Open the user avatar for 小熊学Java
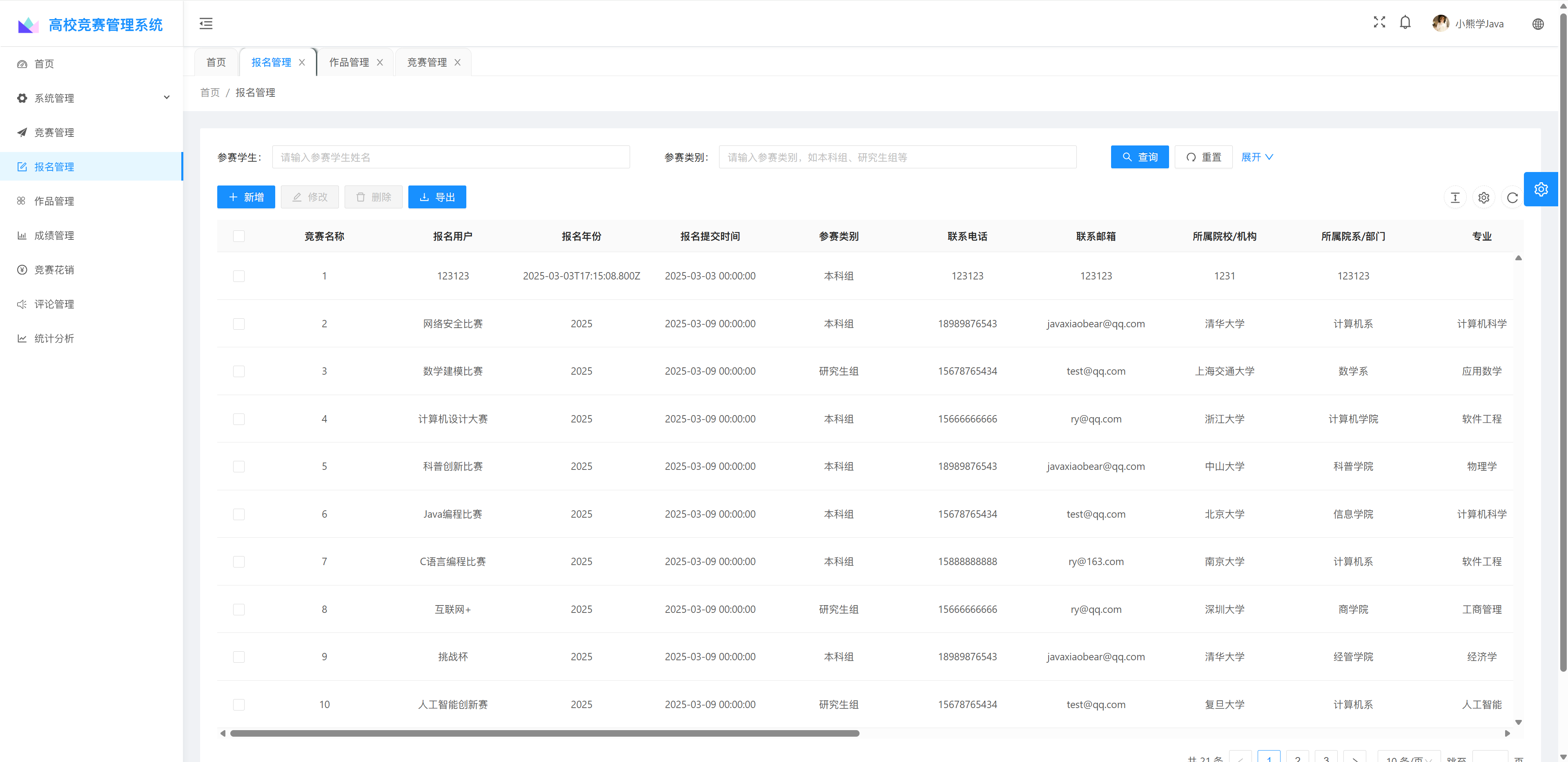This screenshot has width=1568, height=762. point(1440,23)
